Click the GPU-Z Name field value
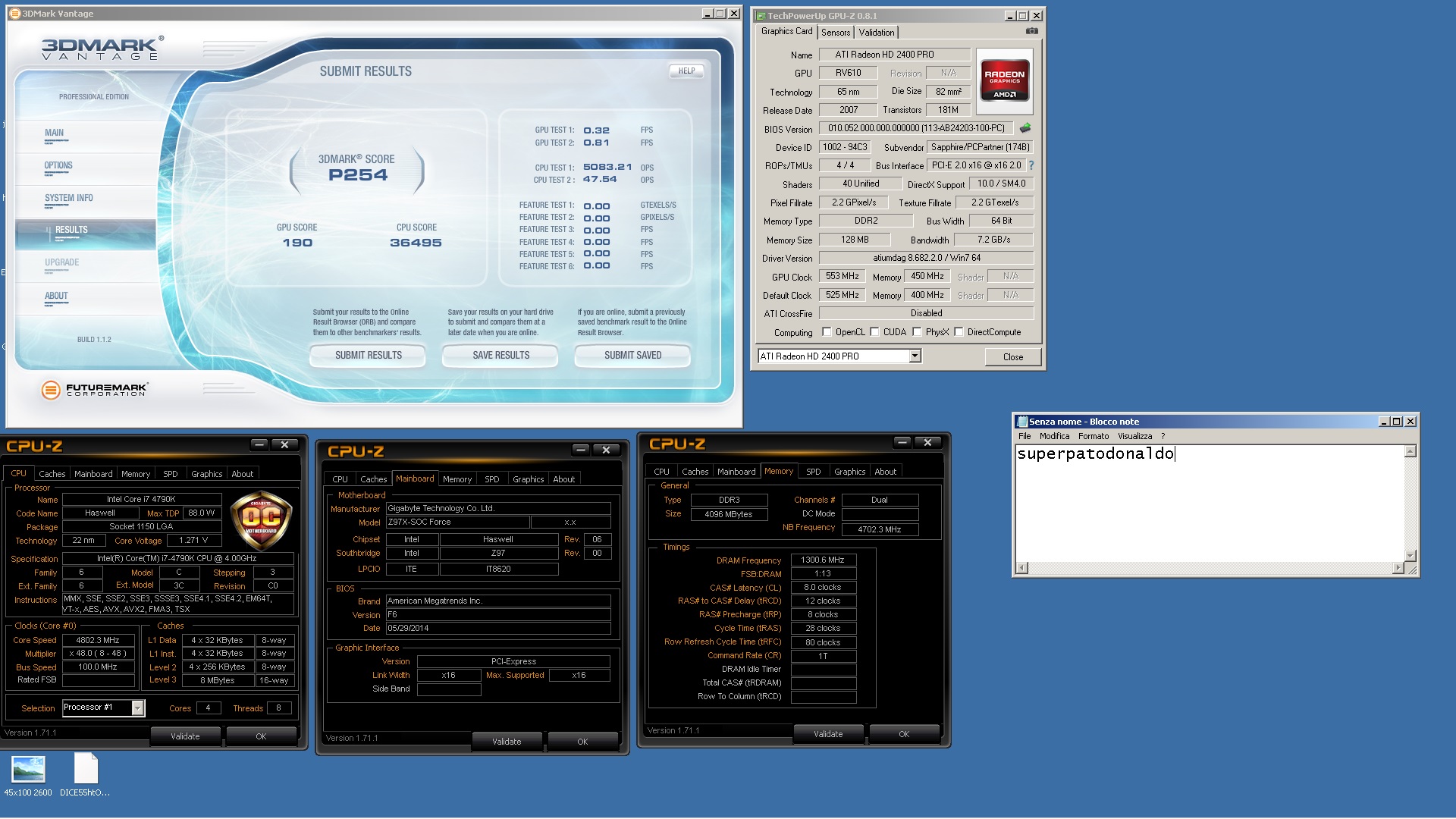Image resolution: width=1456 pixels, height=819 pixels. pos(894,55)
